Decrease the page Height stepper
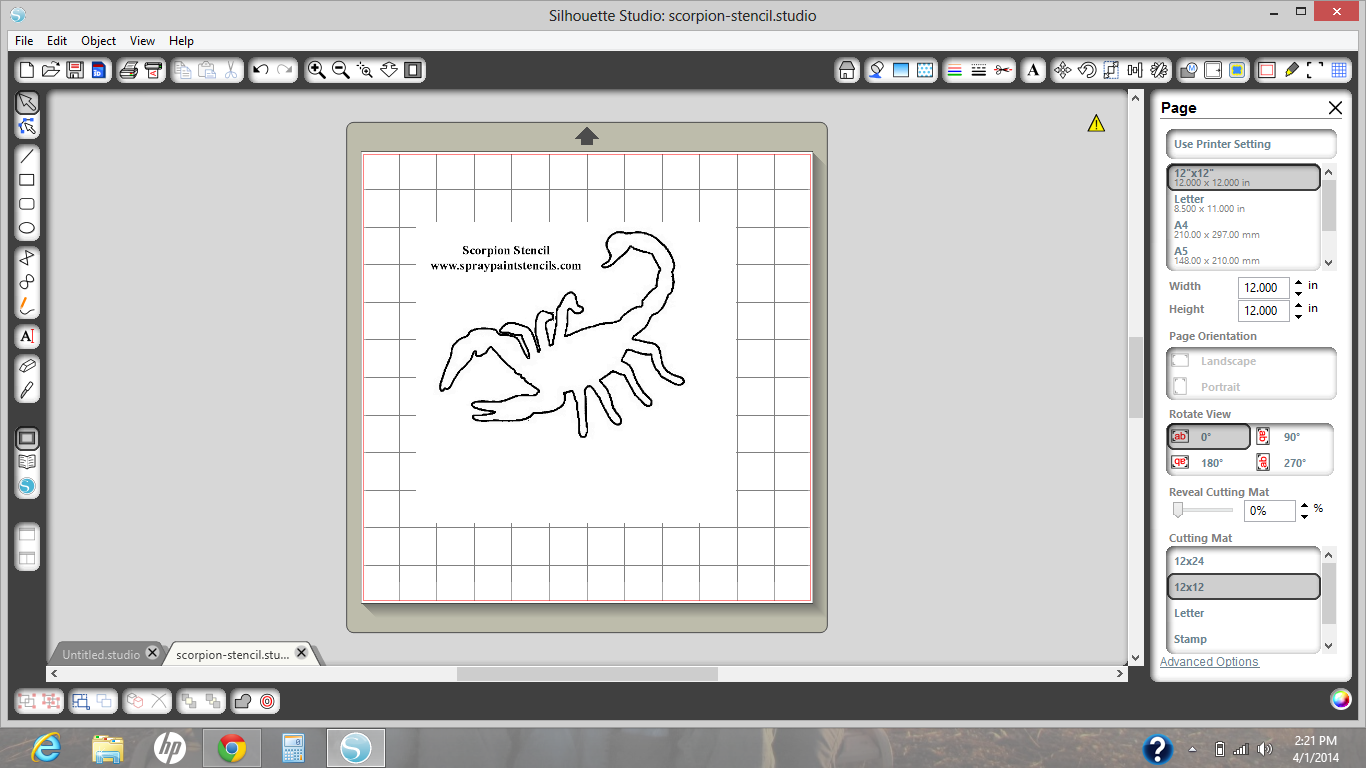1366x768 pixels. click(x=1298, y=317)
